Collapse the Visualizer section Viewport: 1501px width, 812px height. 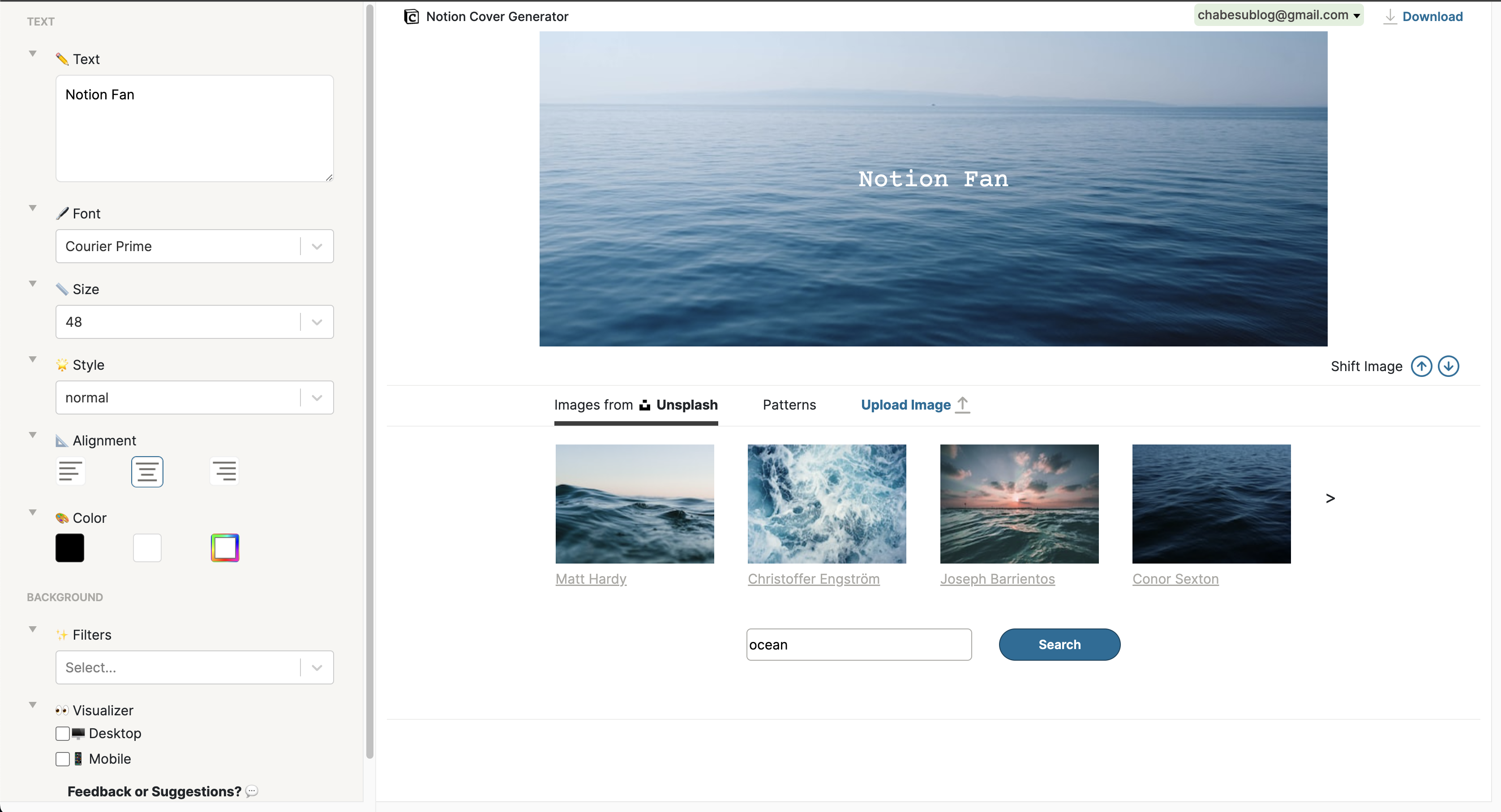33,704
